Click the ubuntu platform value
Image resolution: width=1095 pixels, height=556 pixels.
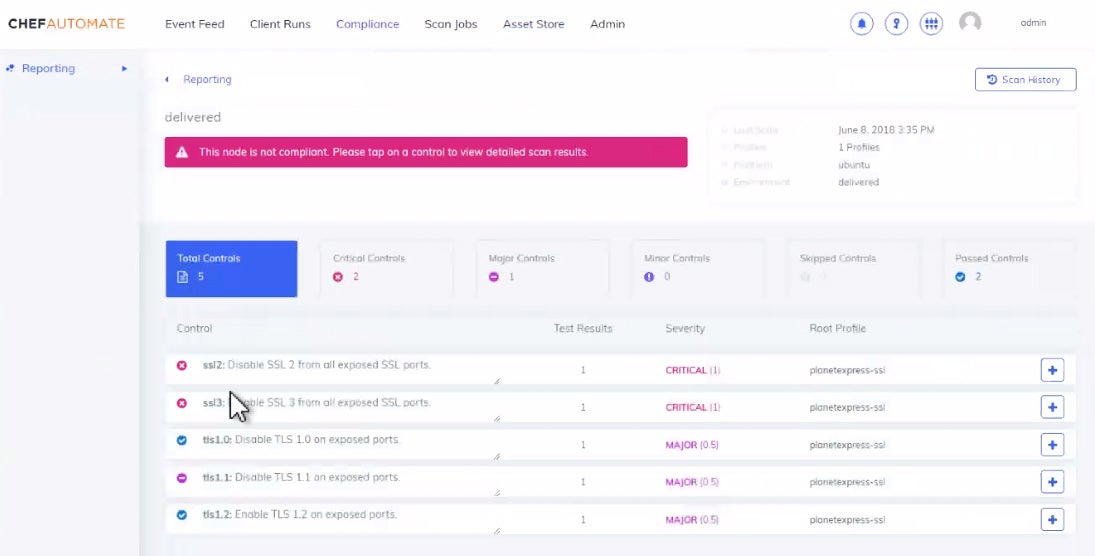point(854,165)
